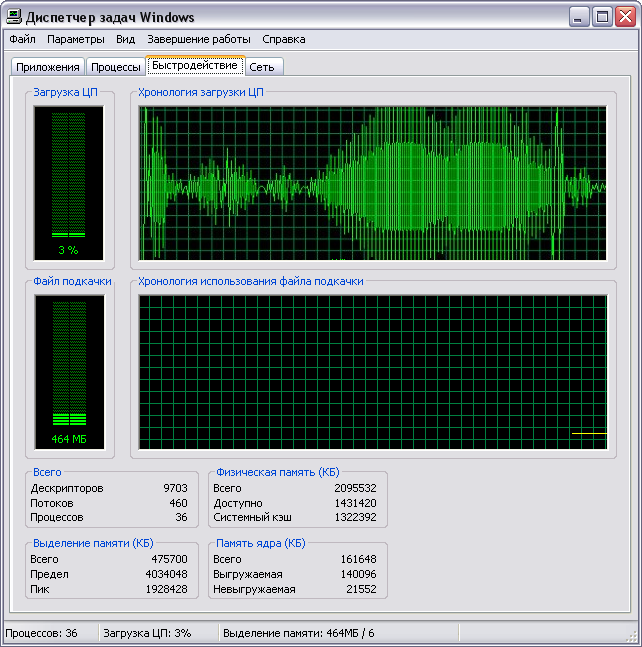The image size is (642, 647).
Task: Click the Процессов value 36 in Всего group
Action: [x=181, y=517]
